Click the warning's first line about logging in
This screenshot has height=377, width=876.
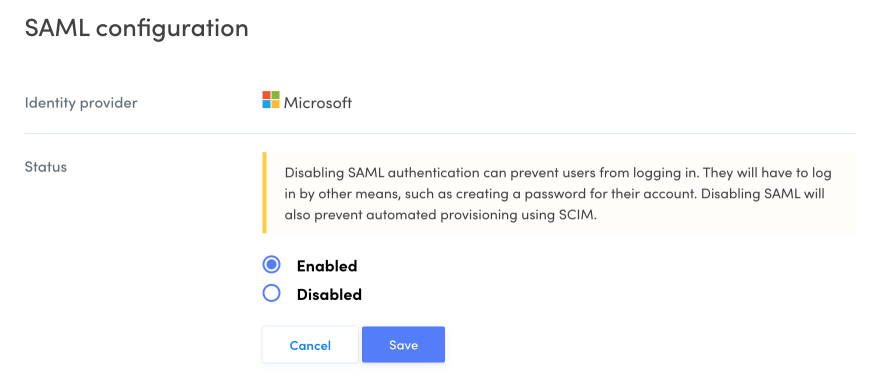pos(558,173)
